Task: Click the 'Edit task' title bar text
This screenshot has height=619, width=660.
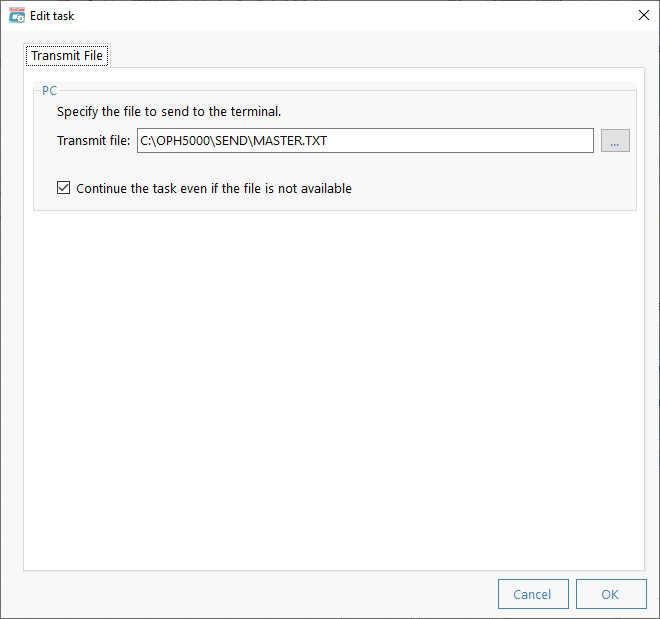Action: (52, 16)
